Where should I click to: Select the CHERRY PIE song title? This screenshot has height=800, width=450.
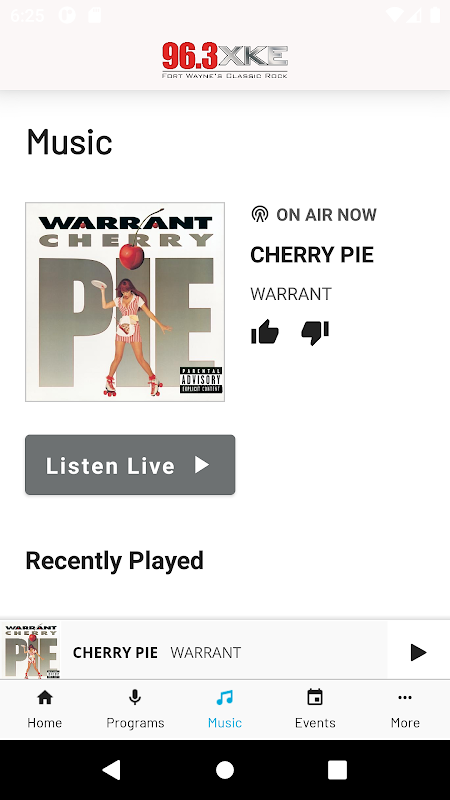pos(312,255)
